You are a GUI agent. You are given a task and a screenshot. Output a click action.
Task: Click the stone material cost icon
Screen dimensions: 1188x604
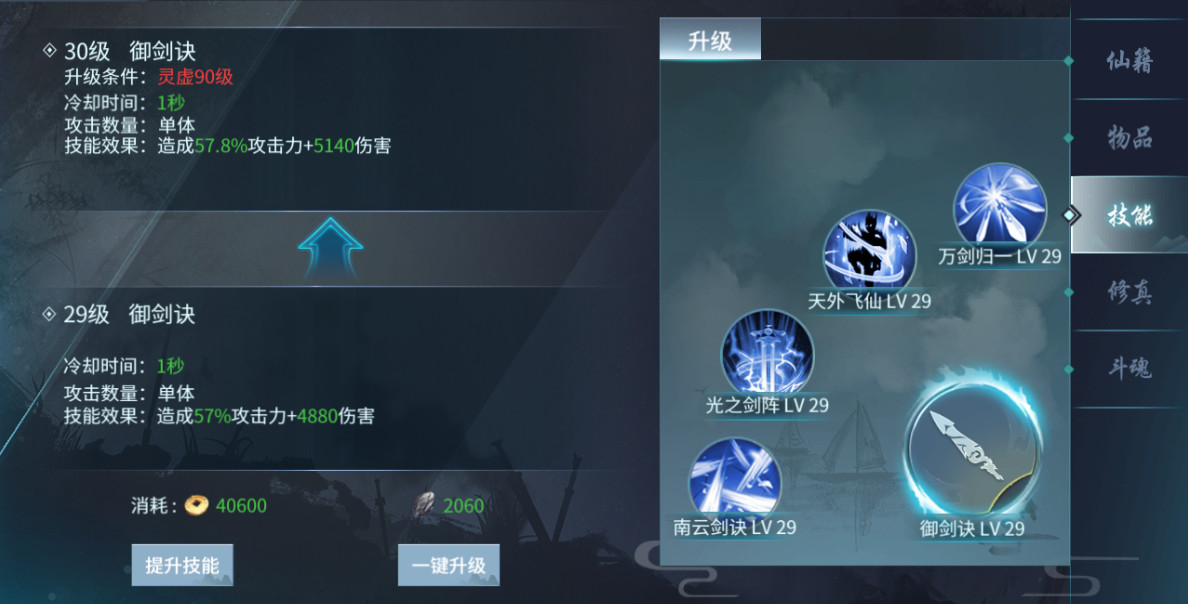click(x=427, y=504)
